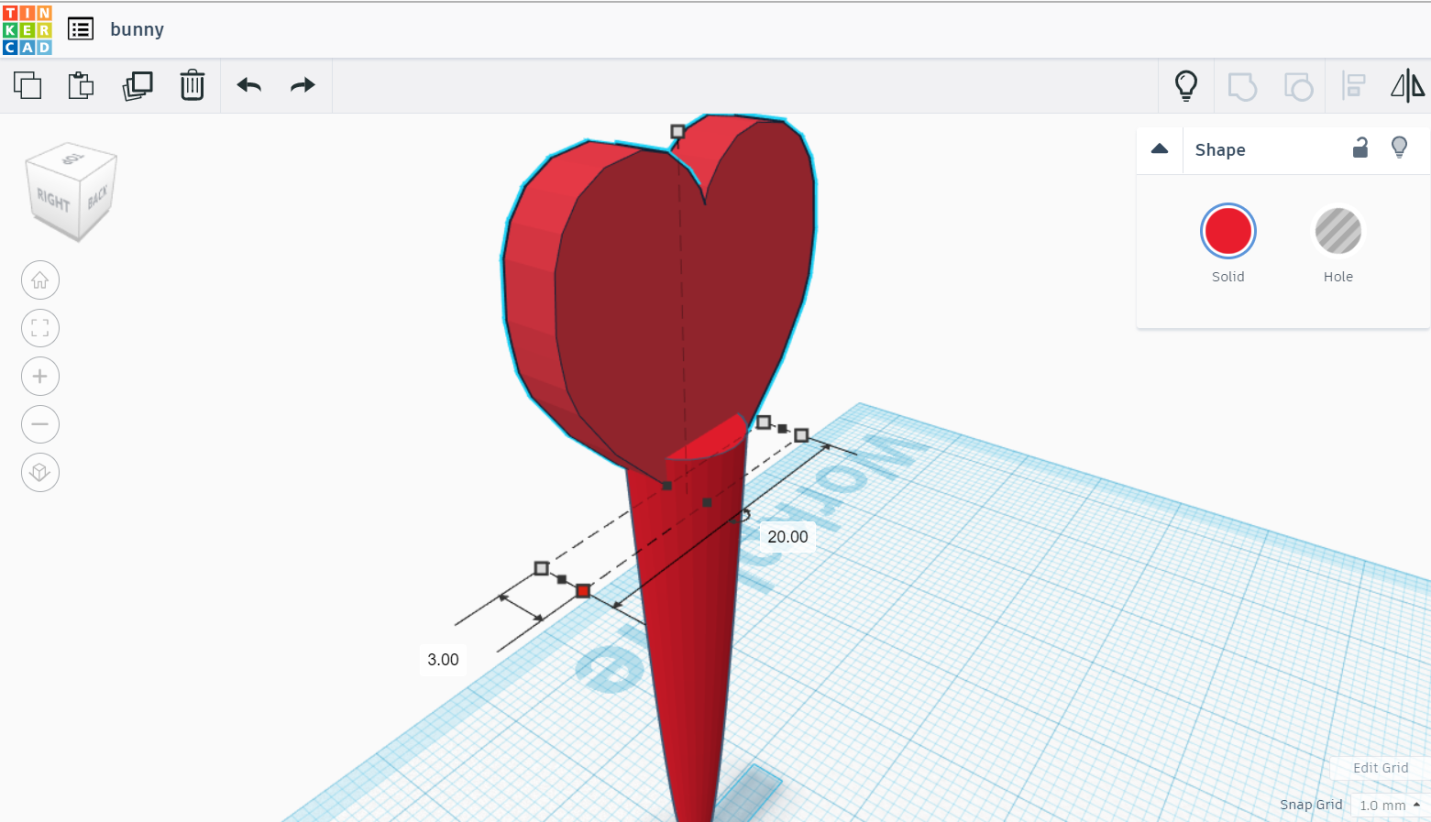Click the Duplicate and repeat icon
The height and width of the screenshot is (822, 1431).
point(137,86)
